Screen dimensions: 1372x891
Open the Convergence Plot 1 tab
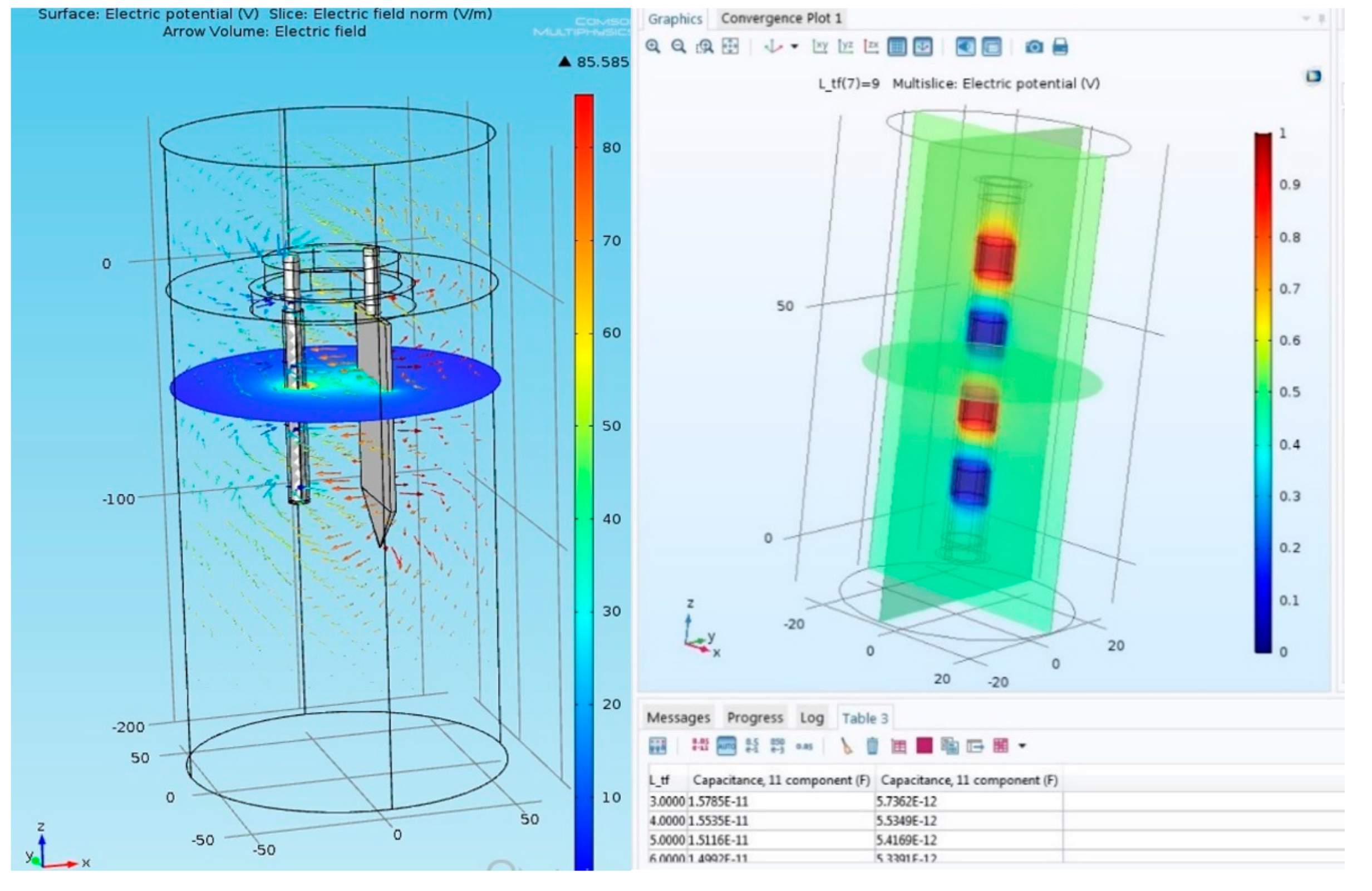tap(781, 18)
